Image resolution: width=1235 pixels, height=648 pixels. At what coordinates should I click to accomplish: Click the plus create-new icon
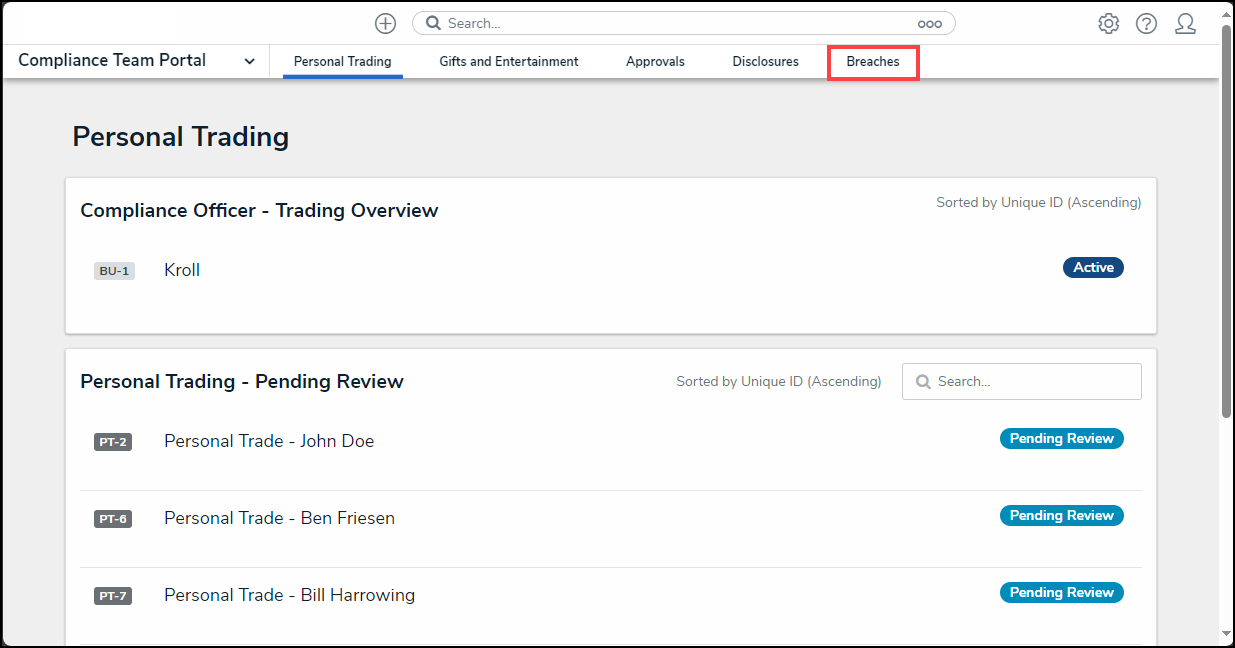[385, 23]
